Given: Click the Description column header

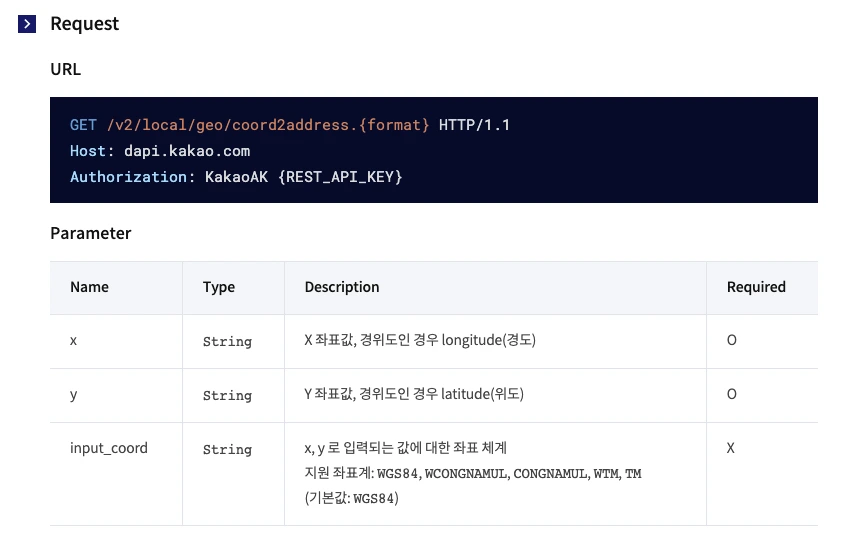Looking at the screenshot, I should (342, 287).
